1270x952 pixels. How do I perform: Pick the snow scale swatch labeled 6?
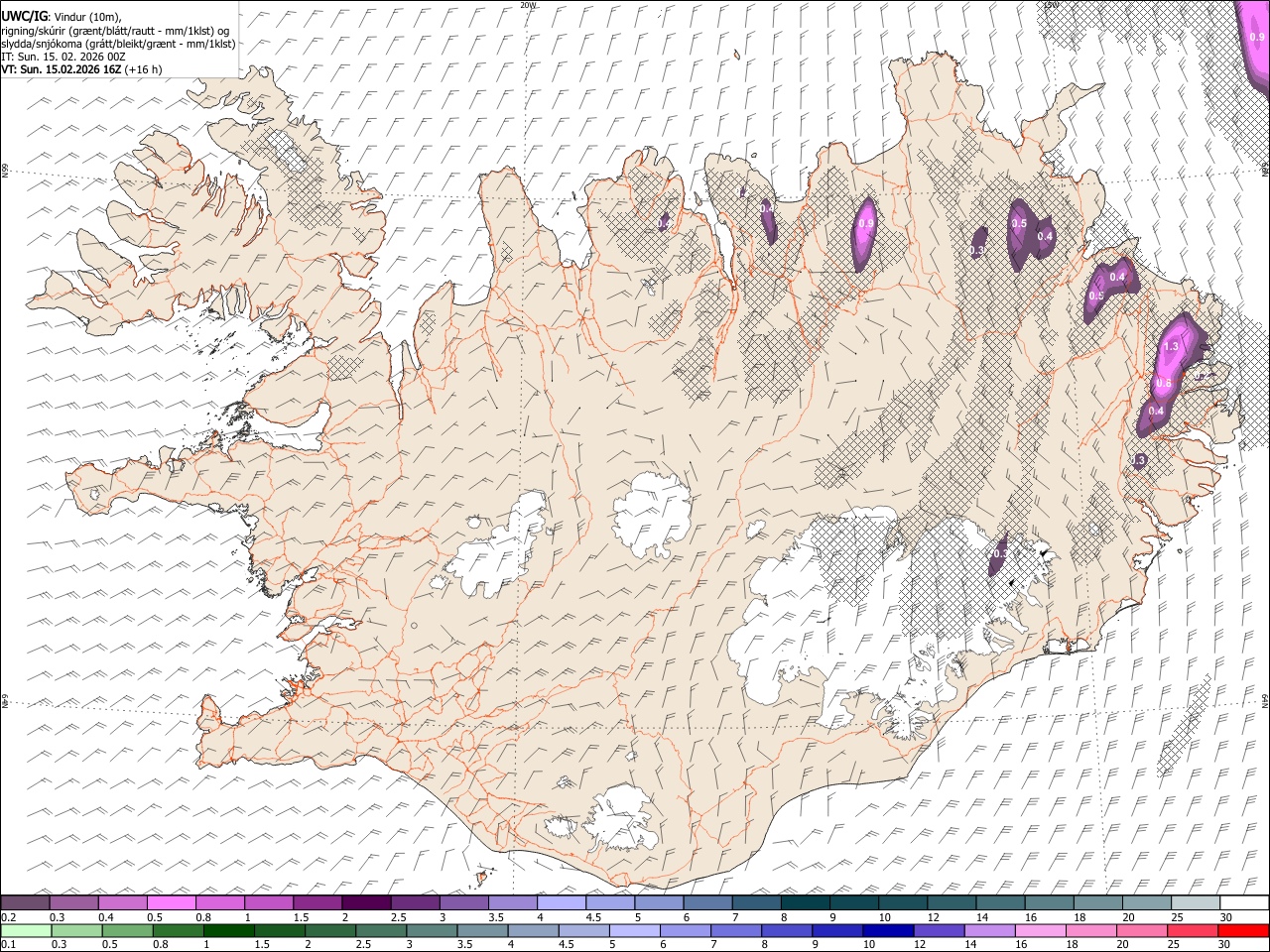point(707,902)
